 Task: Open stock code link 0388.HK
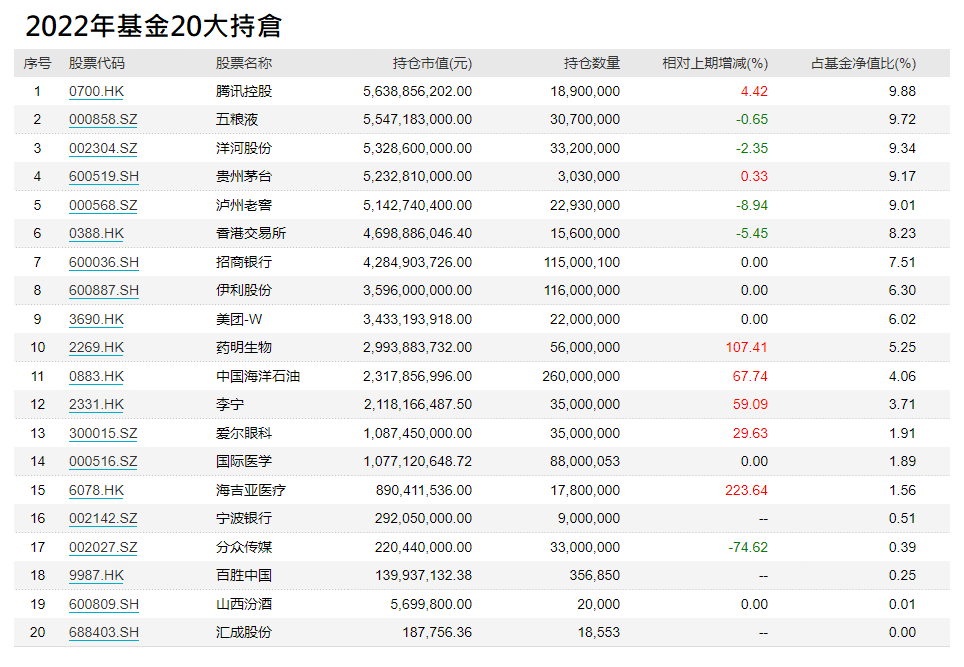96,234
